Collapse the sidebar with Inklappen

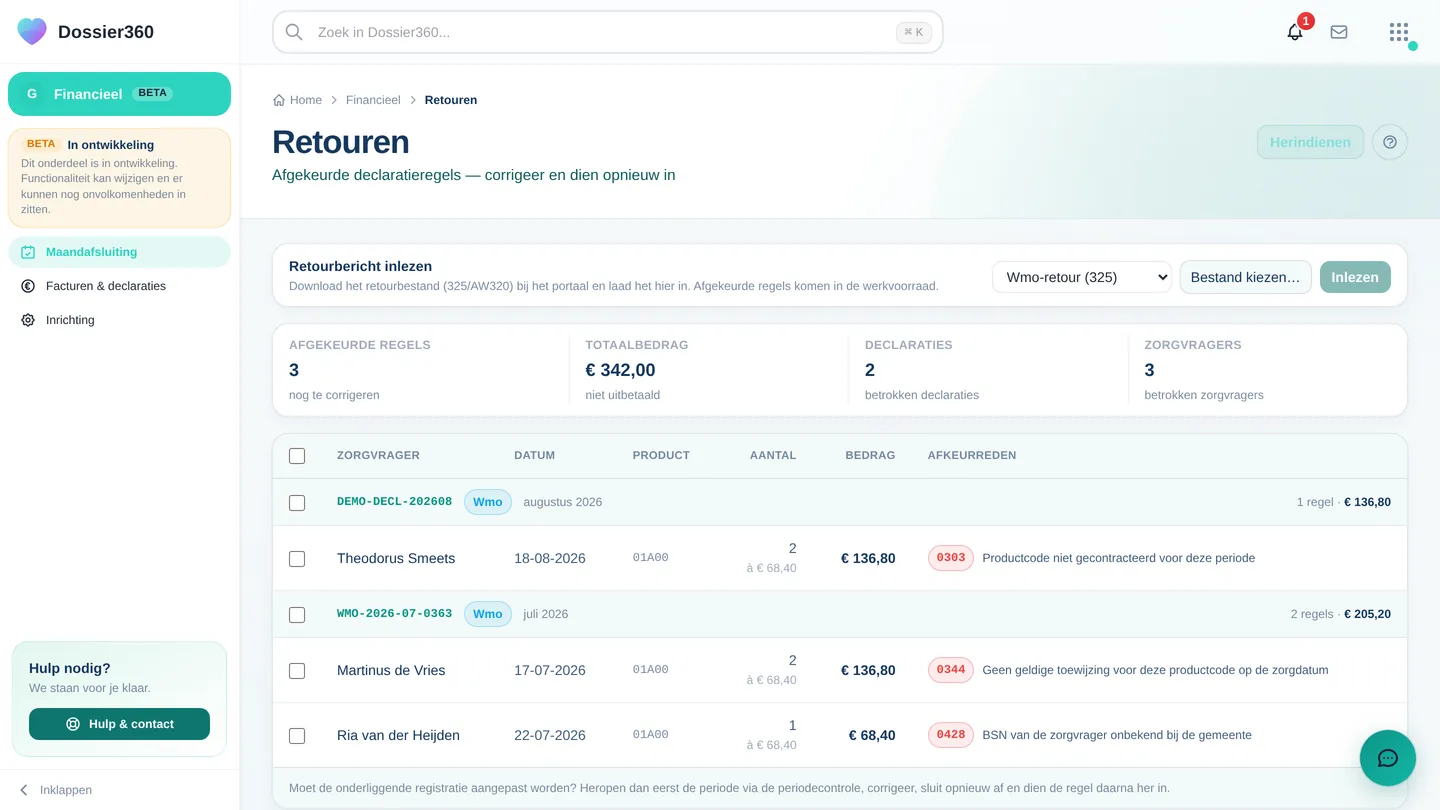[x=56, y=790]
